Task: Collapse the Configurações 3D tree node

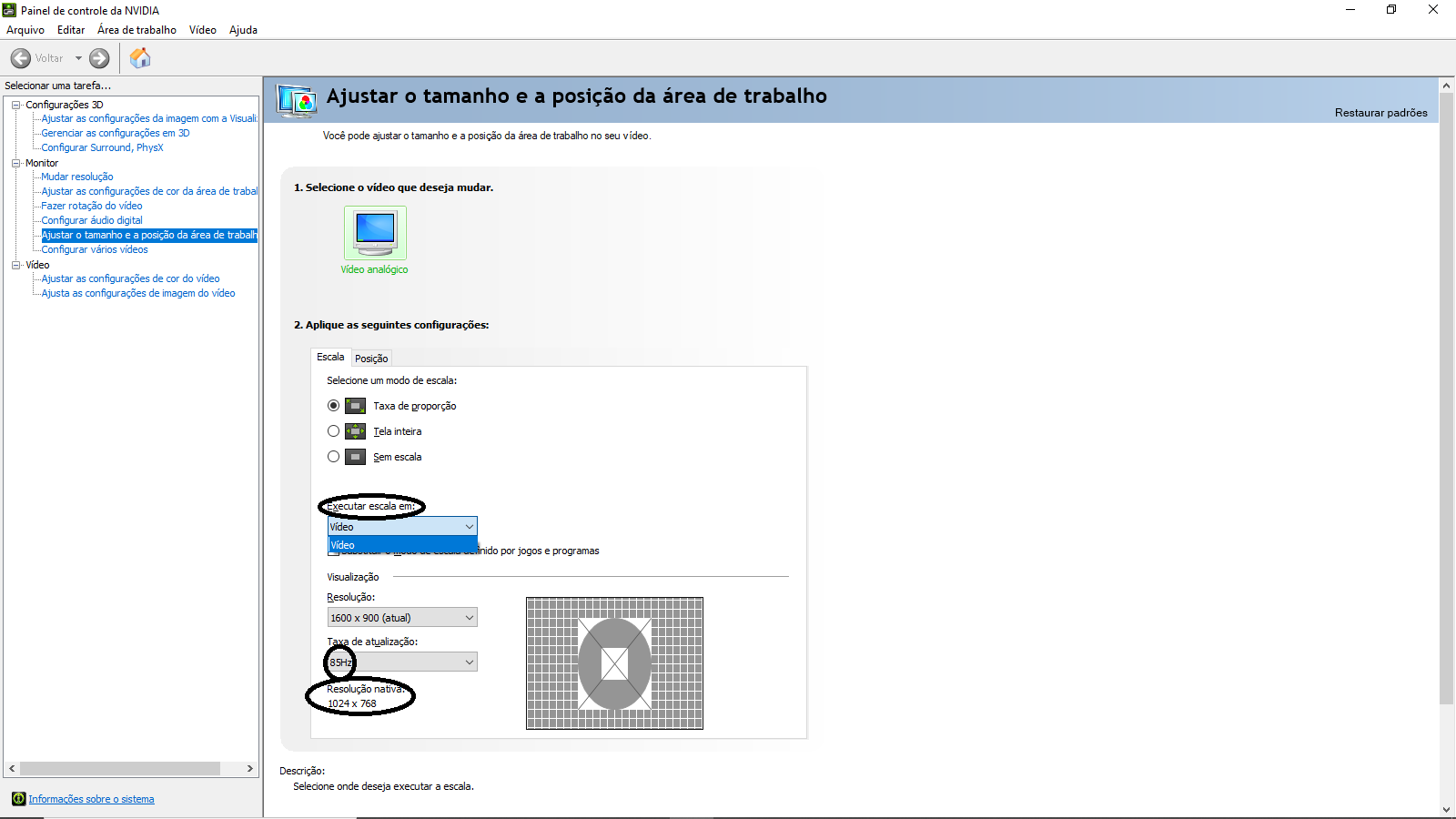Action: pos(15,105)
